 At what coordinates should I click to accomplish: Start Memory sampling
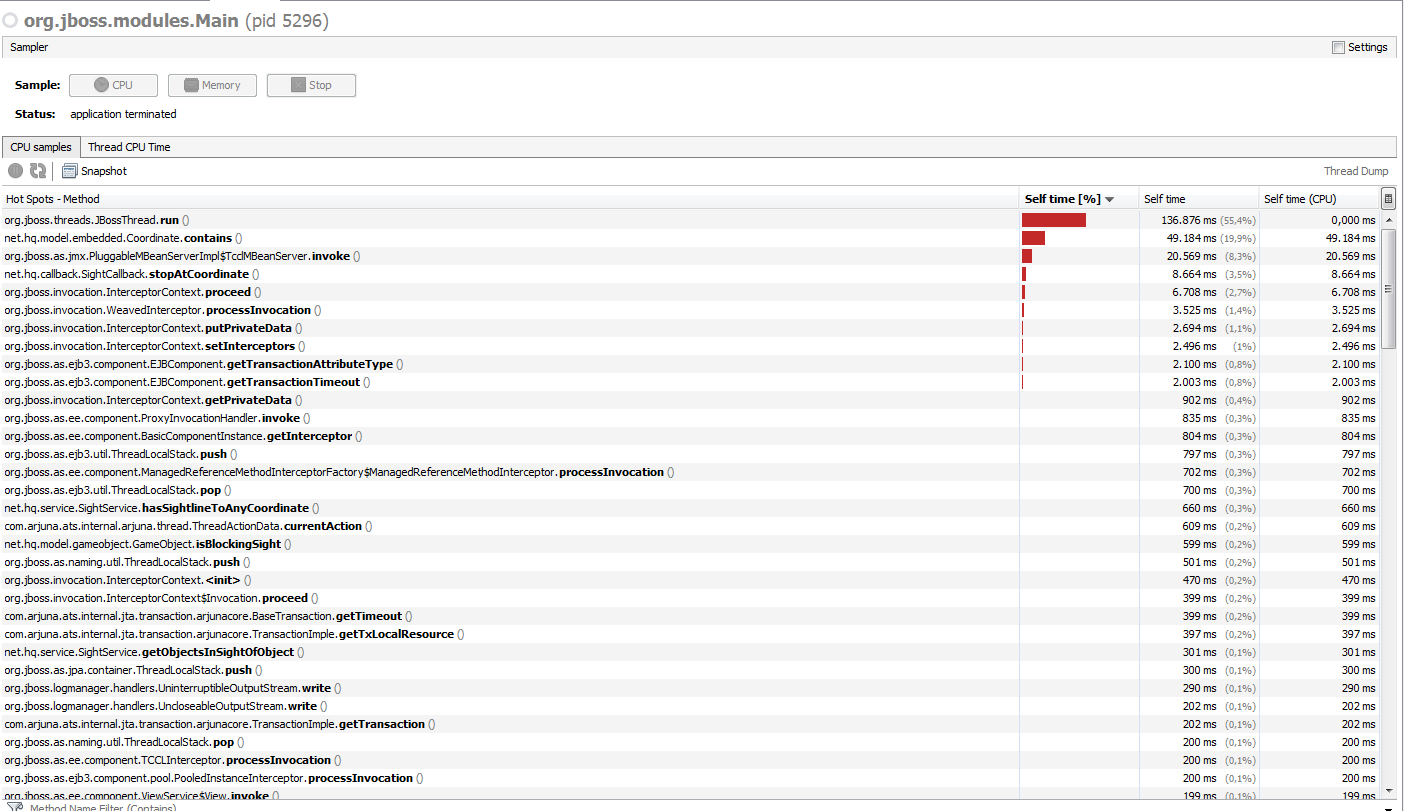coord(212,85)
